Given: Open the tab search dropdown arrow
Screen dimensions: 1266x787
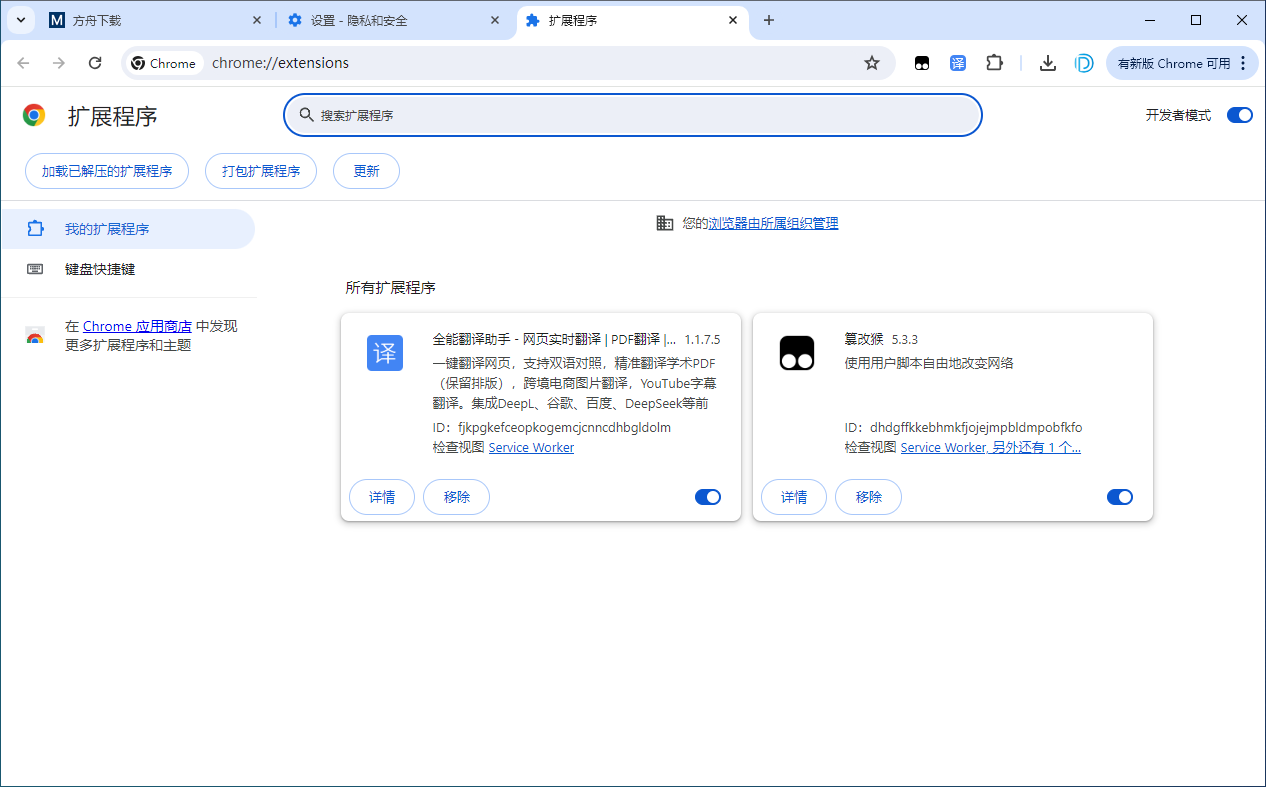Looking at the screenshot, I should coord(20,20).
